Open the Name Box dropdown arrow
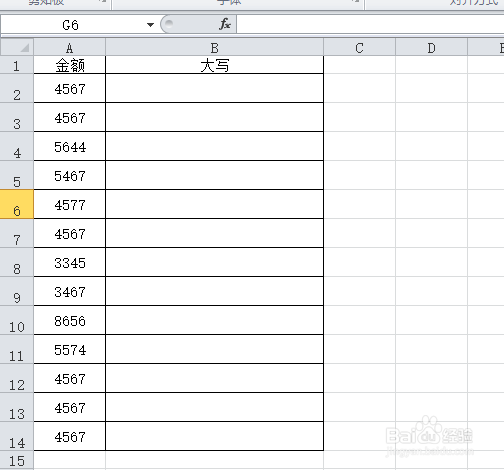Viewport: 504px width, 470px height. [x=150, y=25]
